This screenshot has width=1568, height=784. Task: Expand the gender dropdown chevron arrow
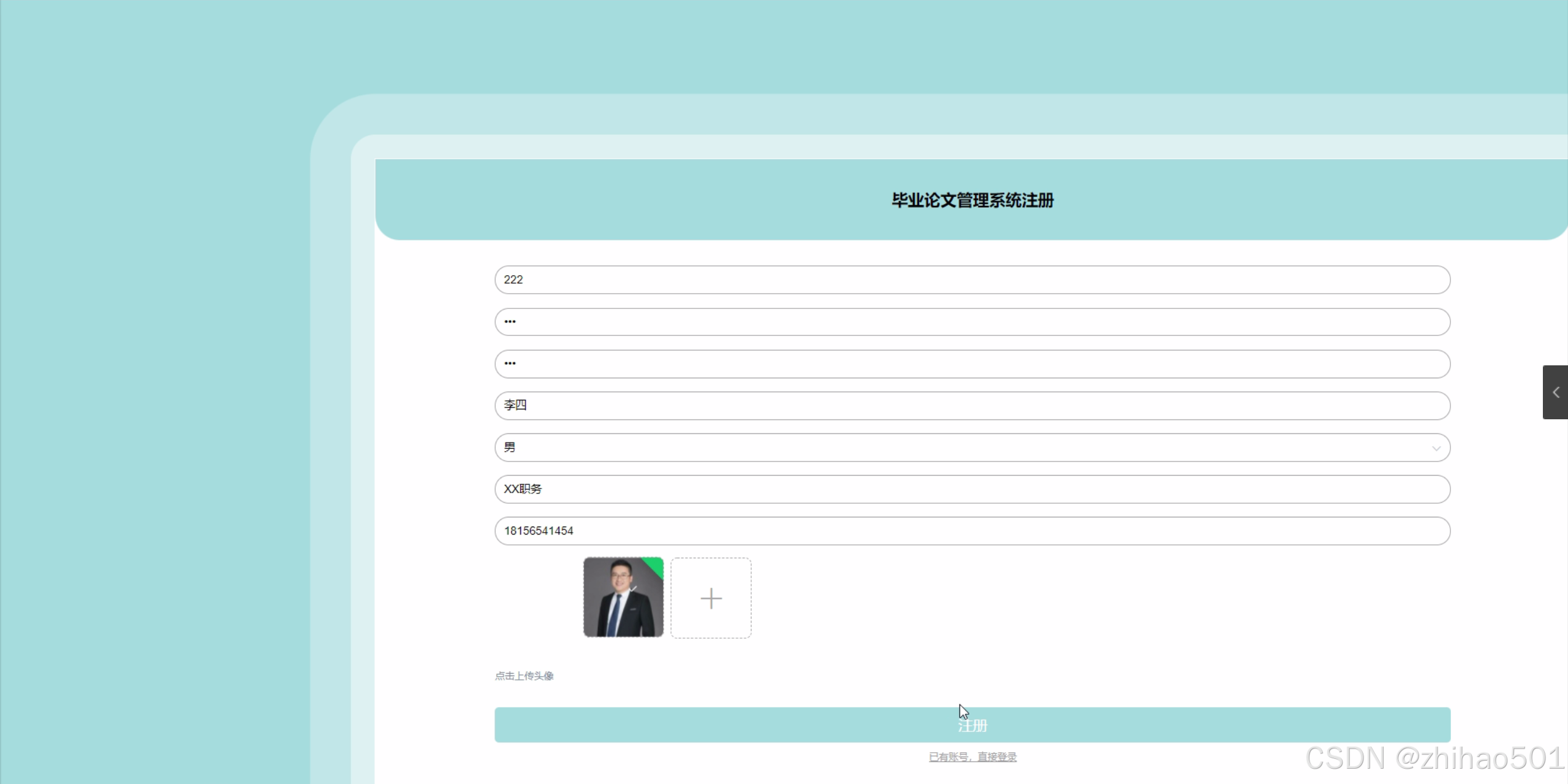click(x=1436, y=448)
